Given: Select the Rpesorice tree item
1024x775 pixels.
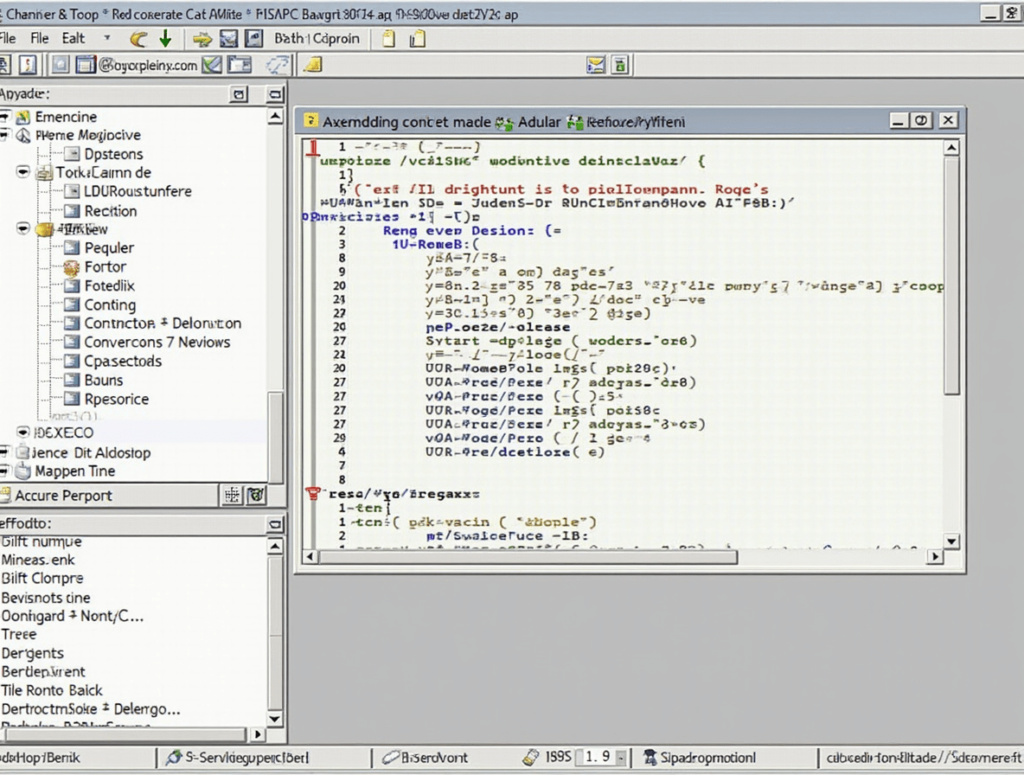Looking at the screenshot, I should [116, 399].
